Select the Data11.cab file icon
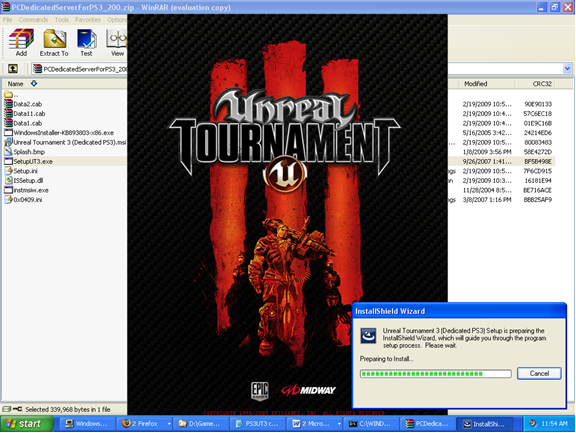The width and height of the screenshot is (576, 433). (8, 113)
